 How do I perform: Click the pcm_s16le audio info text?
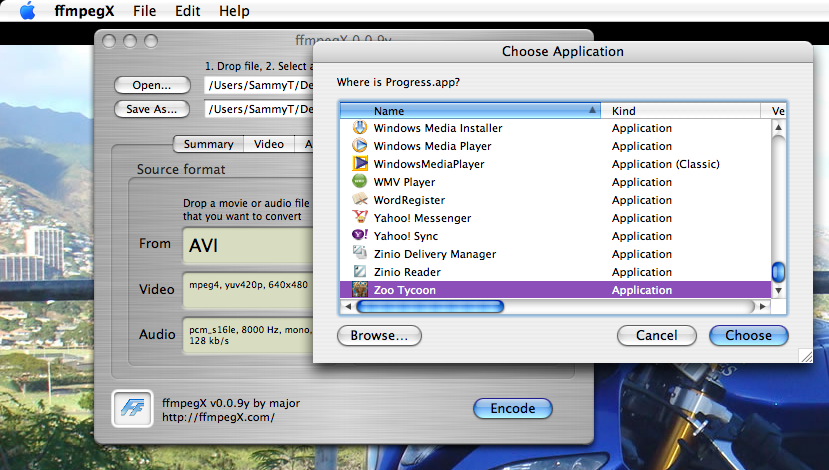coord(251,335)
